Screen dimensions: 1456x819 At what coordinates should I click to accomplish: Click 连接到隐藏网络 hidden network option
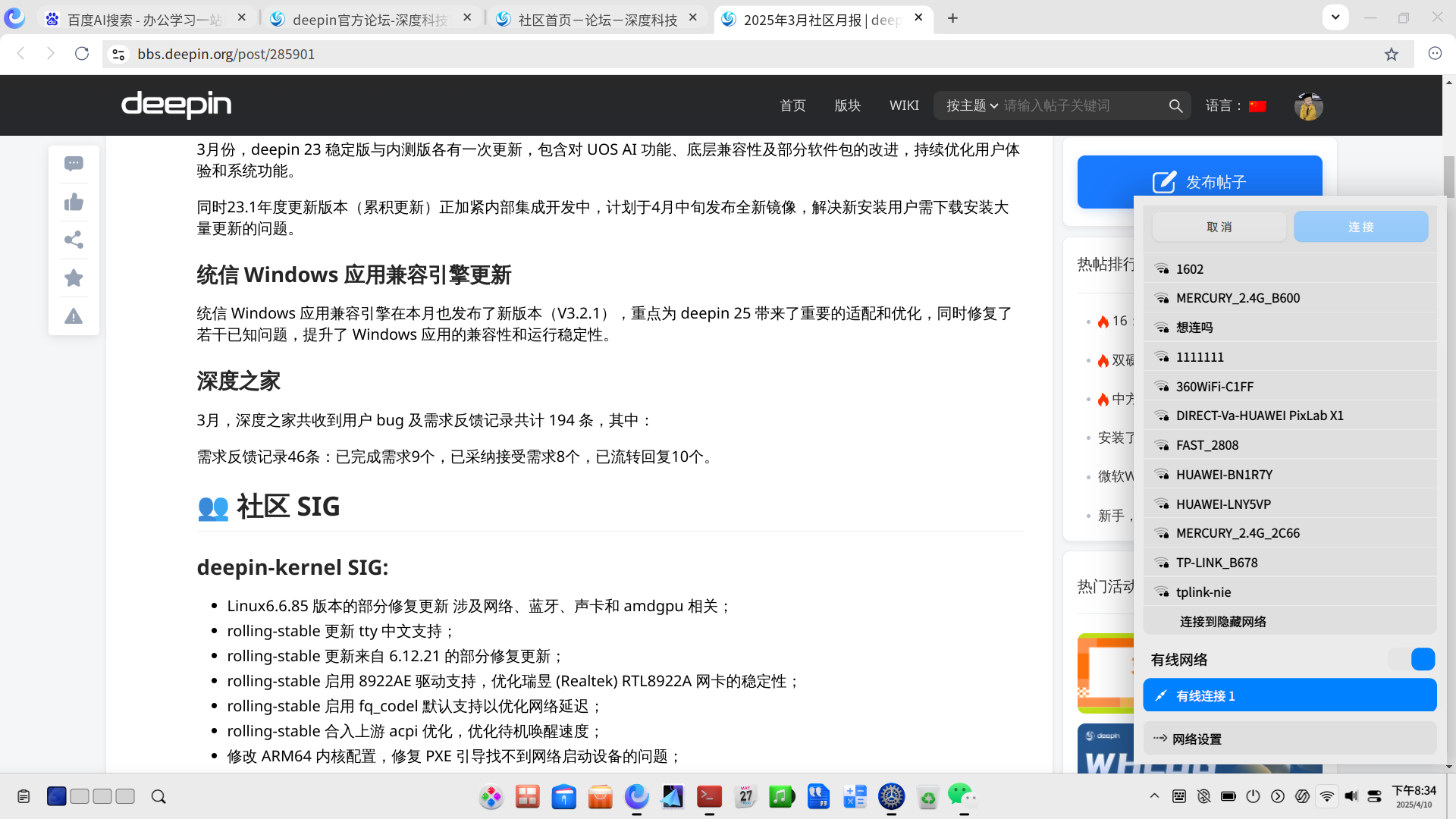pyautogui.click(x=1289, y=621)
